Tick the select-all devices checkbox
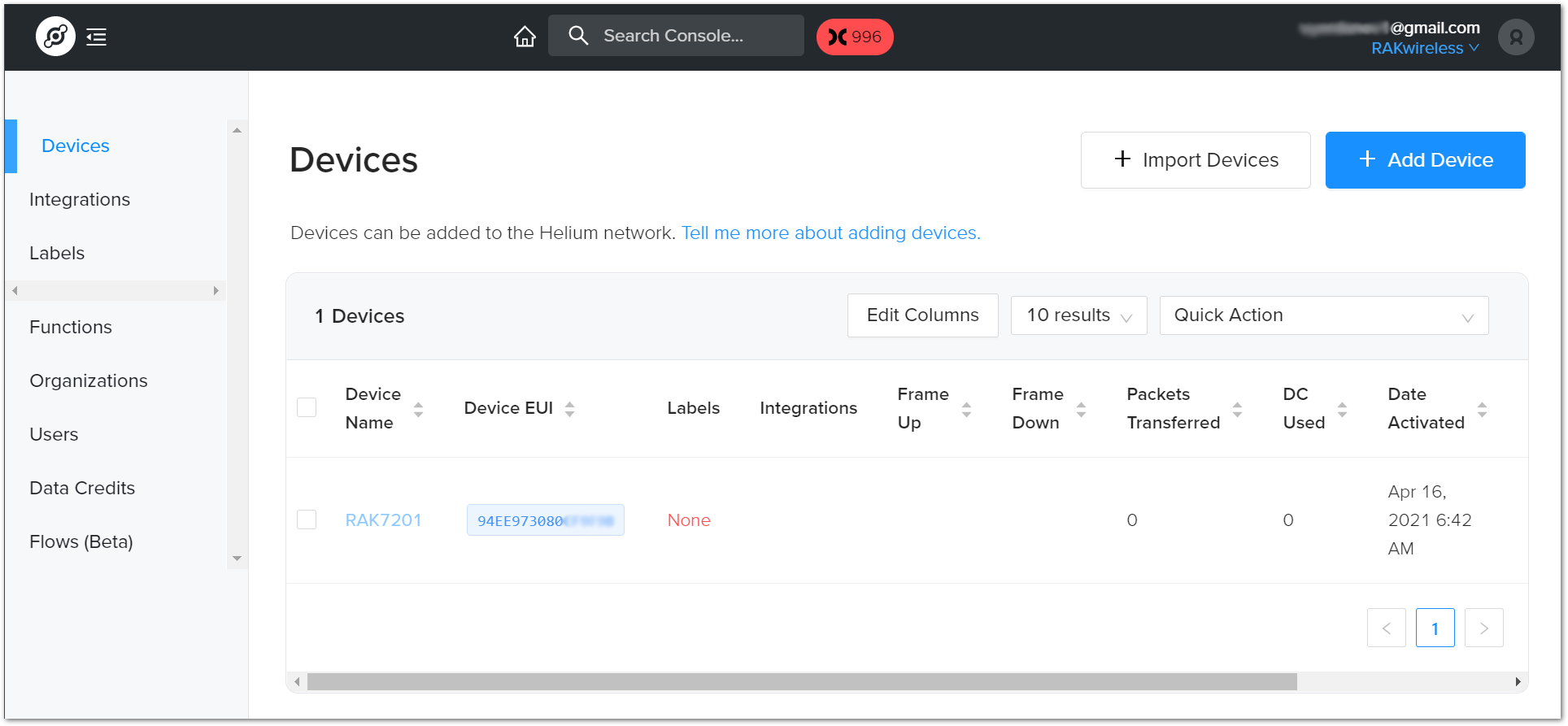 [x=307, y=407]
